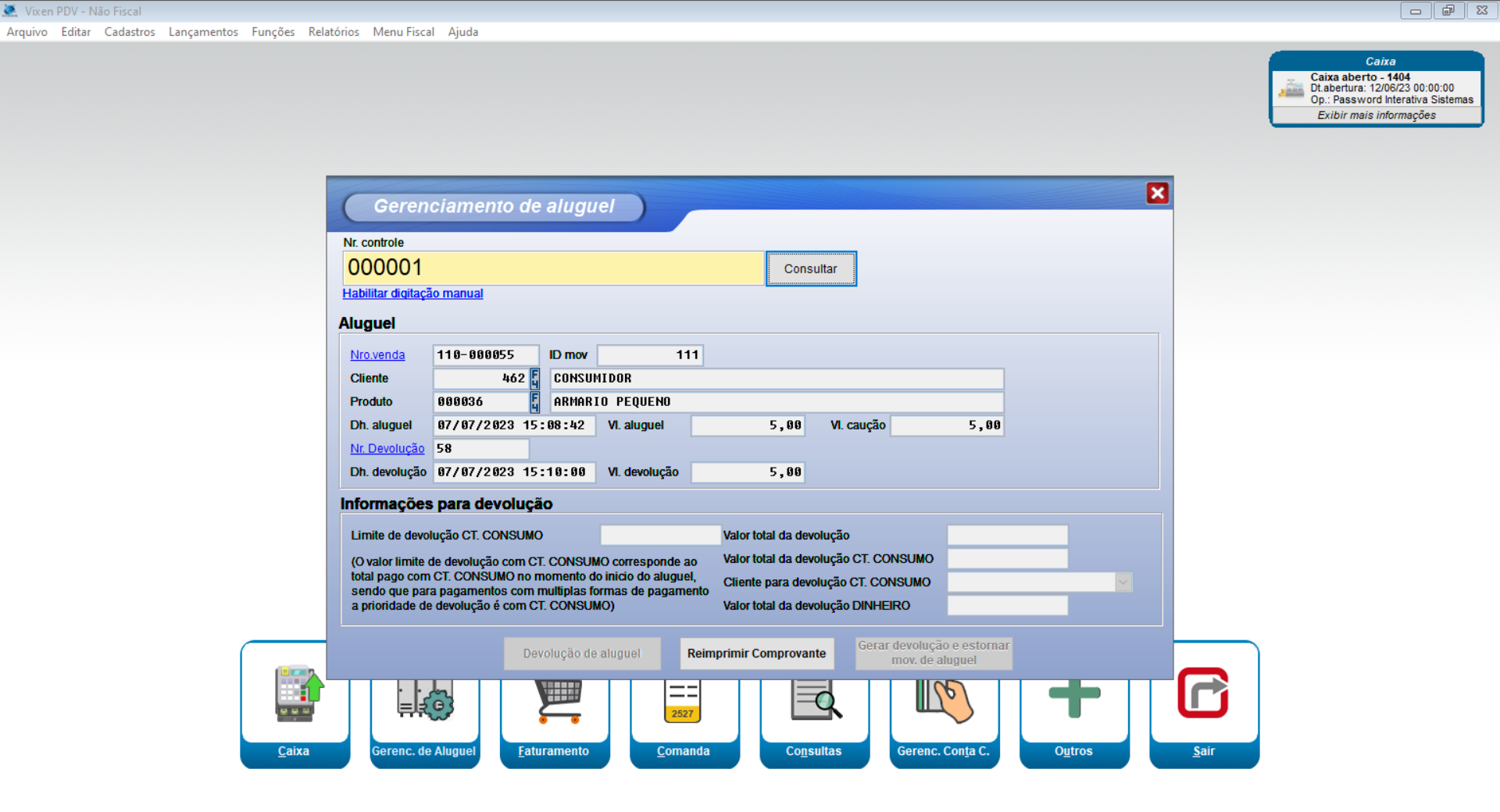The height and width of the screenshot is (812, 1500).
Task: Open the Menu Fiscal menu
Action: tap(403, 32)
